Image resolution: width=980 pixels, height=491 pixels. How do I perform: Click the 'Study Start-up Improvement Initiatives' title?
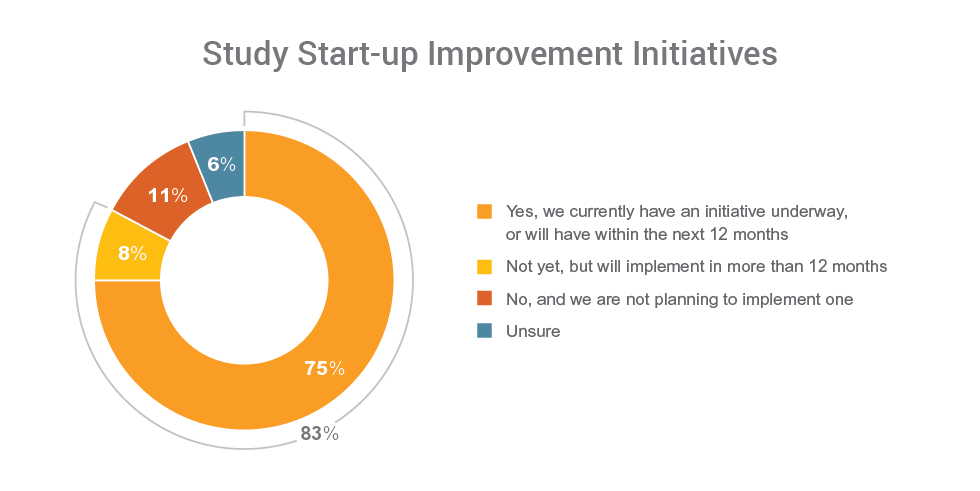489,54
